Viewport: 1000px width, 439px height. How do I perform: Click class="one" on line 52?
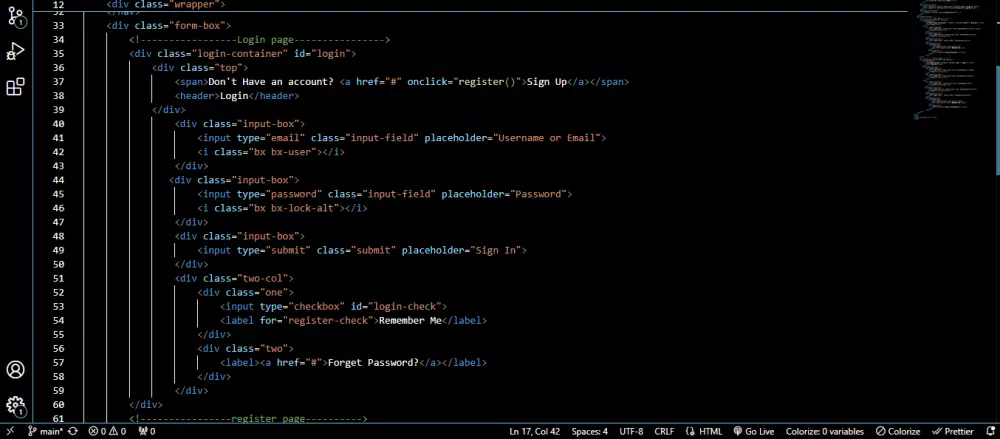256,292
